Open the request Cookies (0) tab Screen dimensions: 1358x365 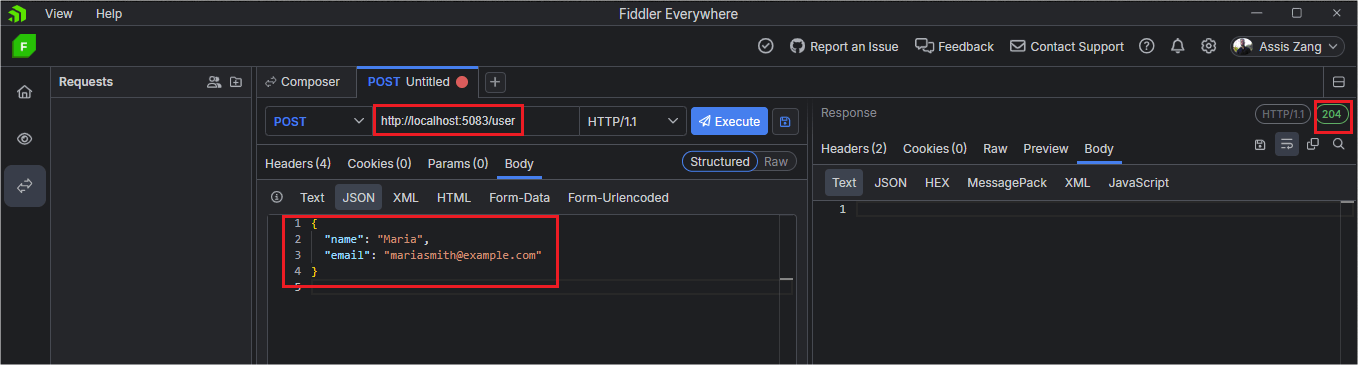tap(379, 163)
